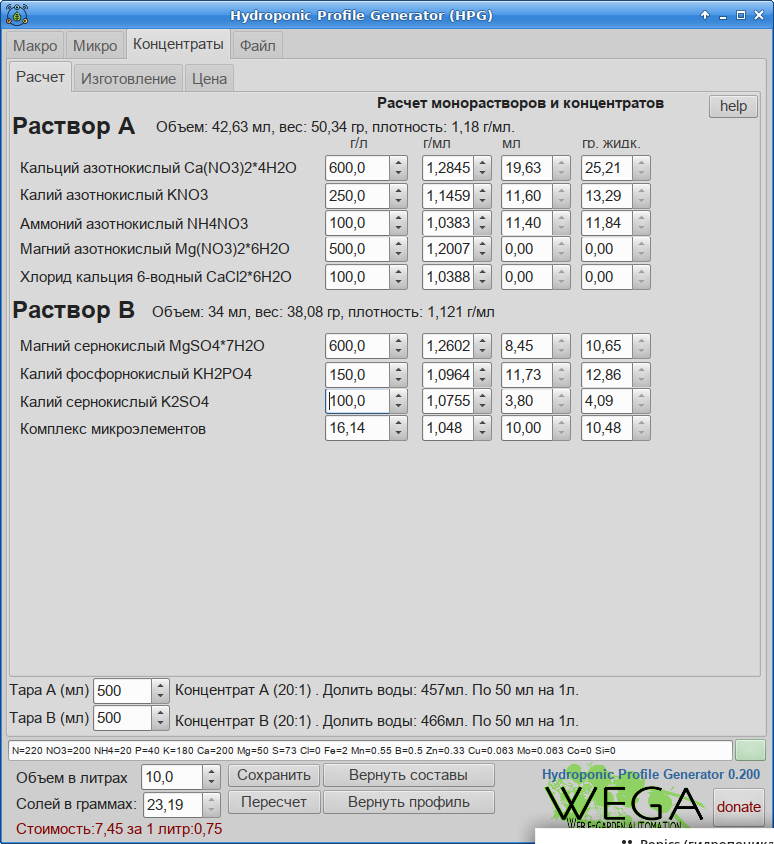Adjust Тара A (мл) spinner arrows

160,691
